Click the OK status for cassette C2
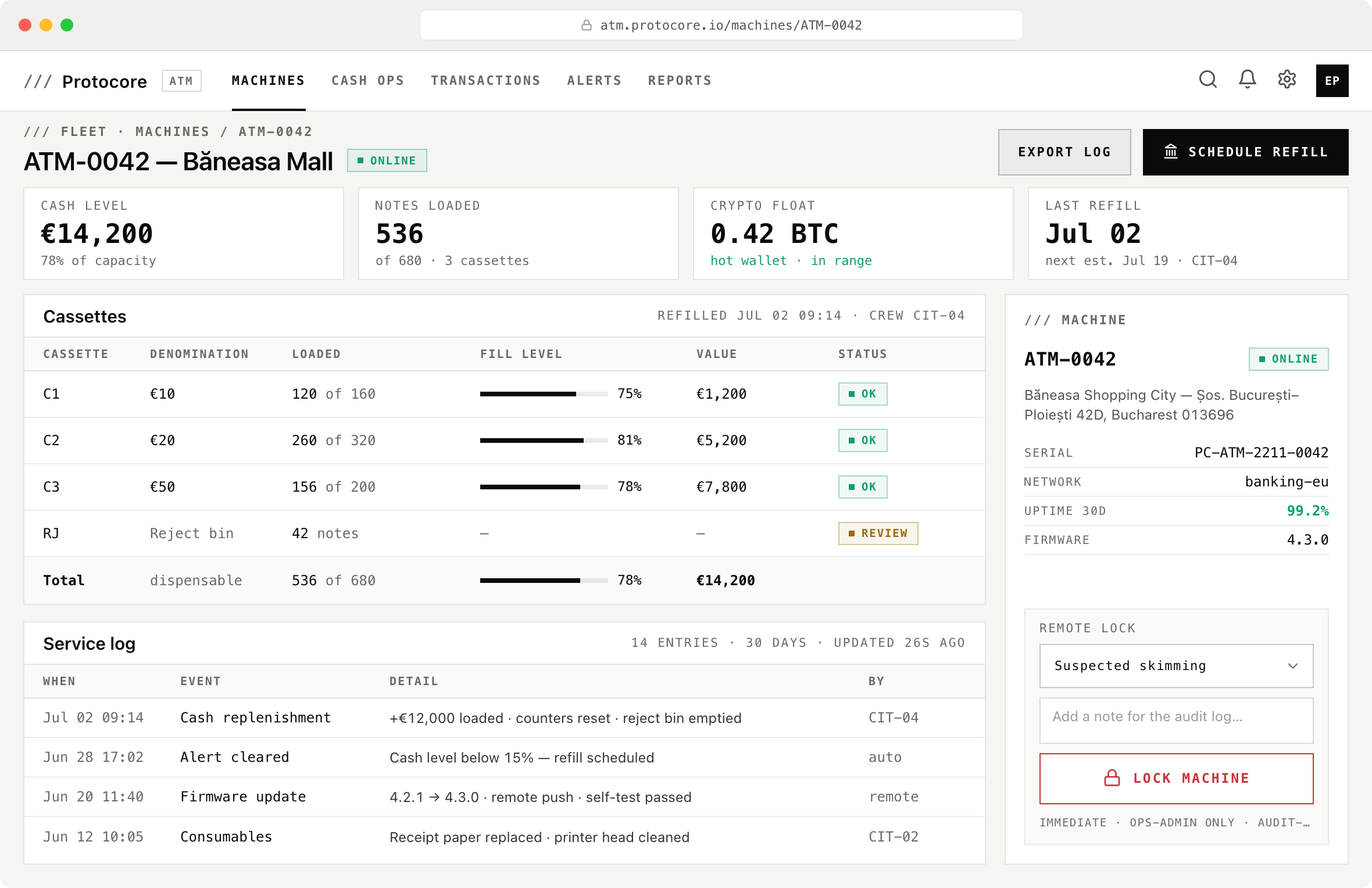Image resolution: width=1372 pixels, height=888 pixels. point(863,441)
